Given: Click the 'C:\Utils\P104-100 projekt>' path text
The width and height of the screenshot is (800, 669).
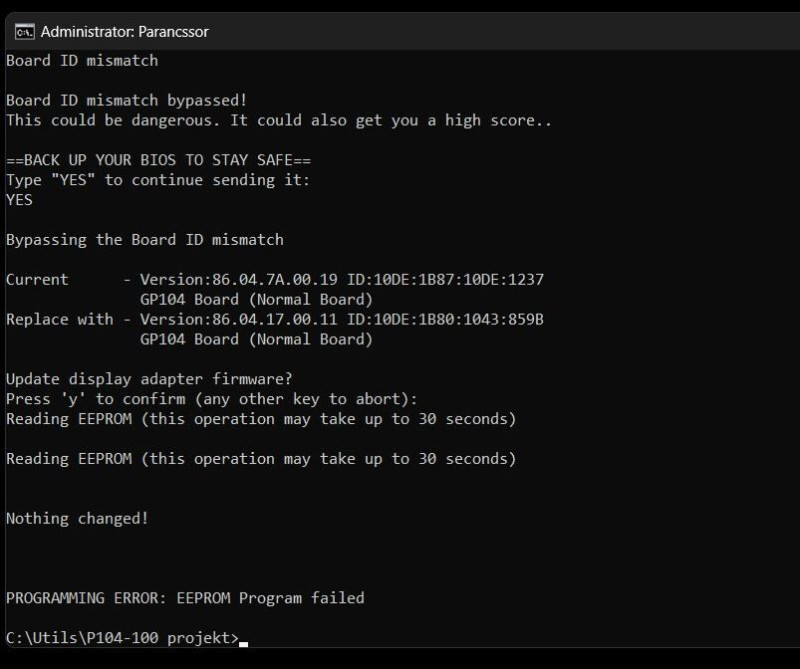Looking at the screenshot, I should coord(122,638).
